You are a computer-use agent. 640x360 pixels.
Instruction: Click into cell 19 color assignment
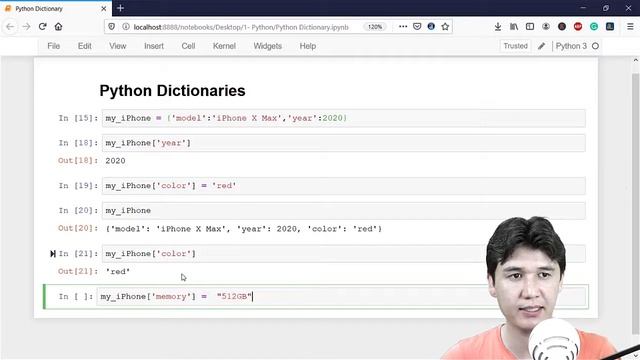[x=343, y=186]
